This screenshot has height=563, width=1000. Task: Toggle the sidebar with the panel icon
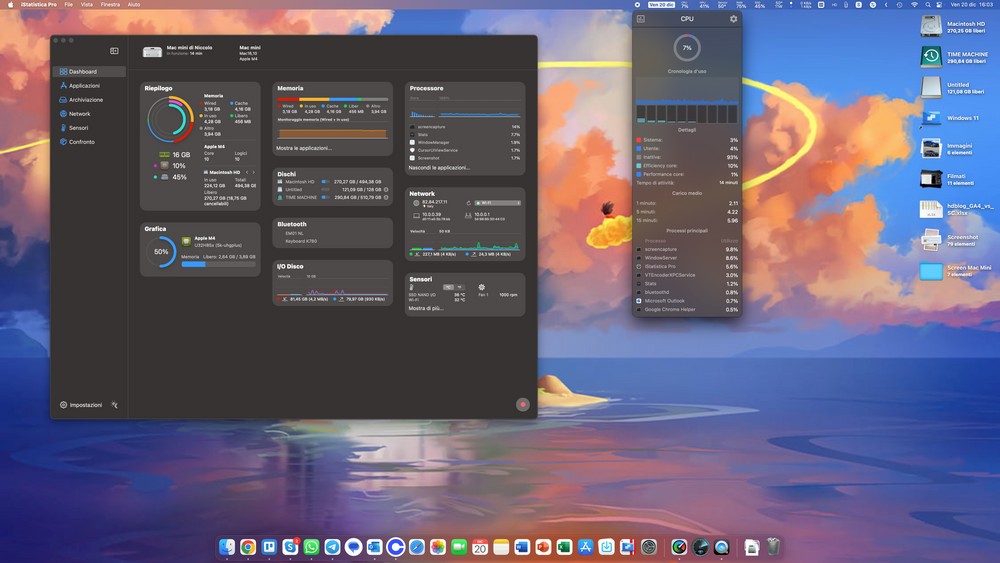click(114, 51)
